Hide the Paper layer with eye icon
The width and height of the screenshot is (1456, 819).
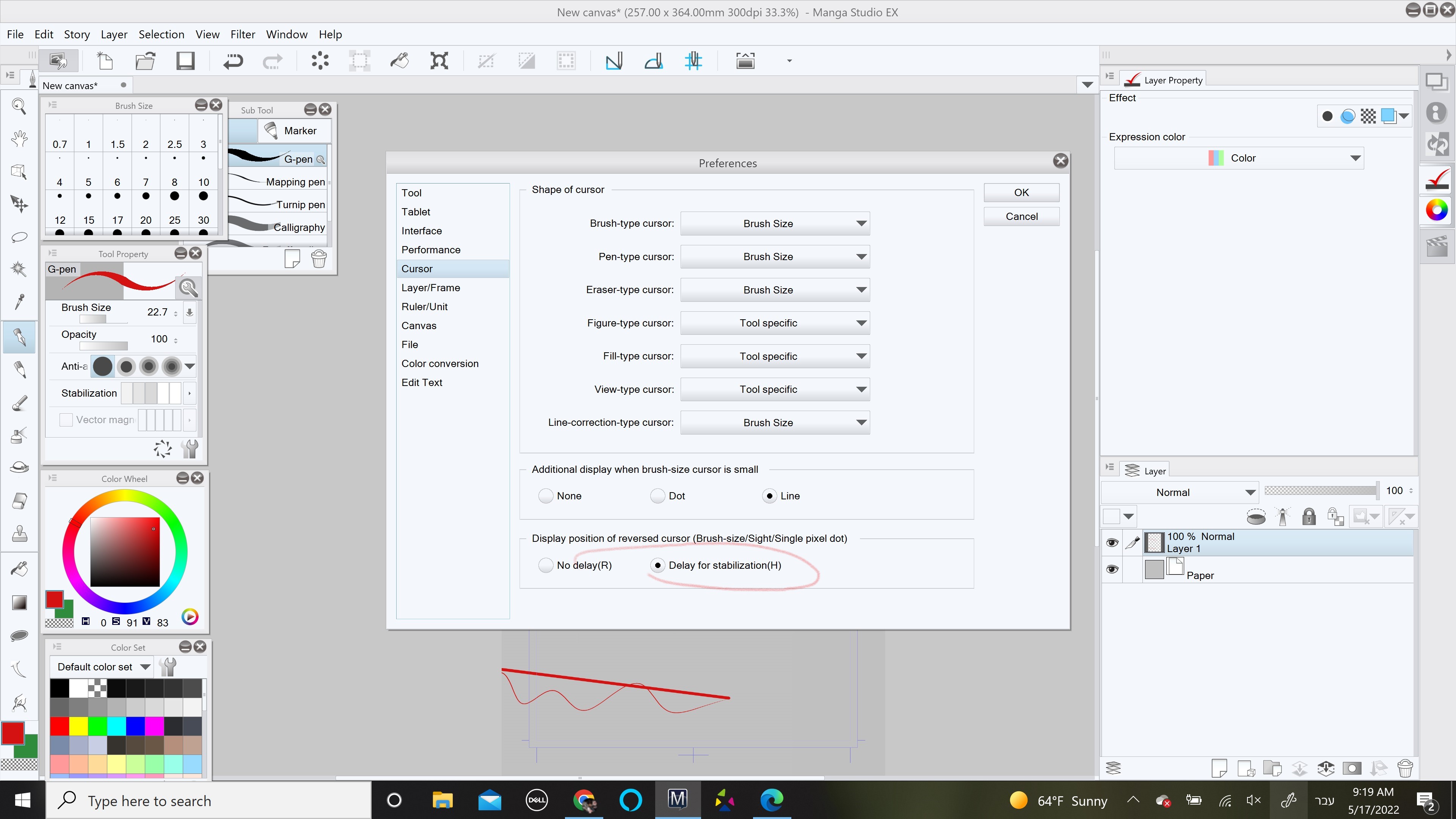pos(1112,569)
